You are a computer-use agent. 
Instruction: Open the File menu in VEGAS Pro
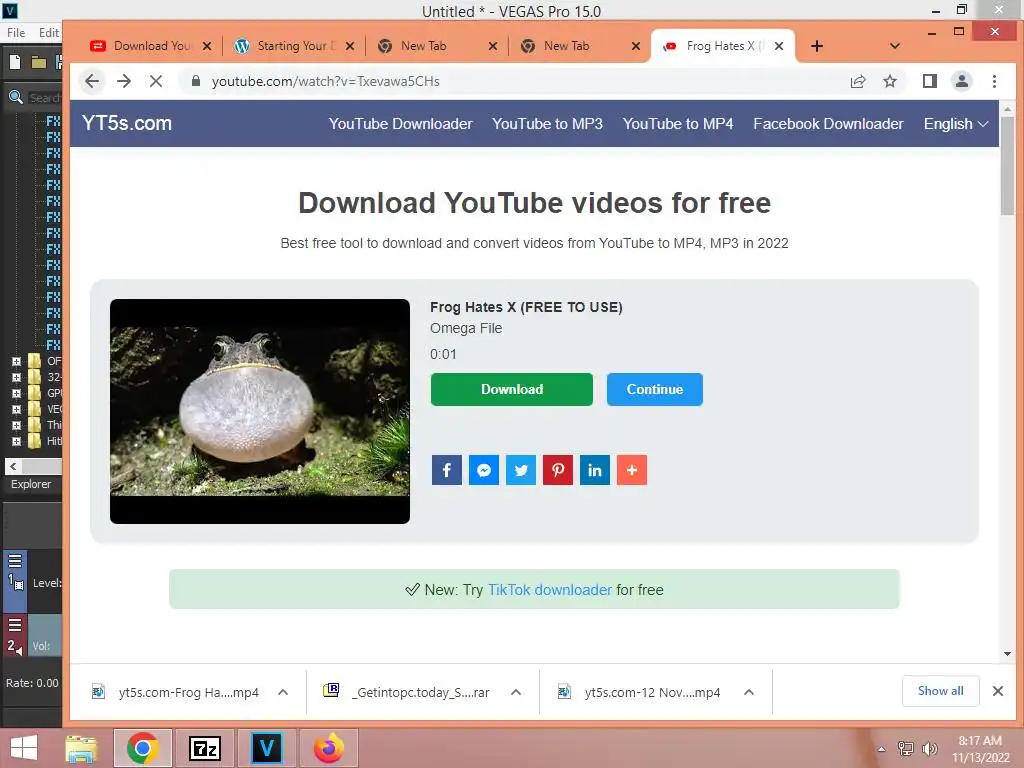[16, 33]
